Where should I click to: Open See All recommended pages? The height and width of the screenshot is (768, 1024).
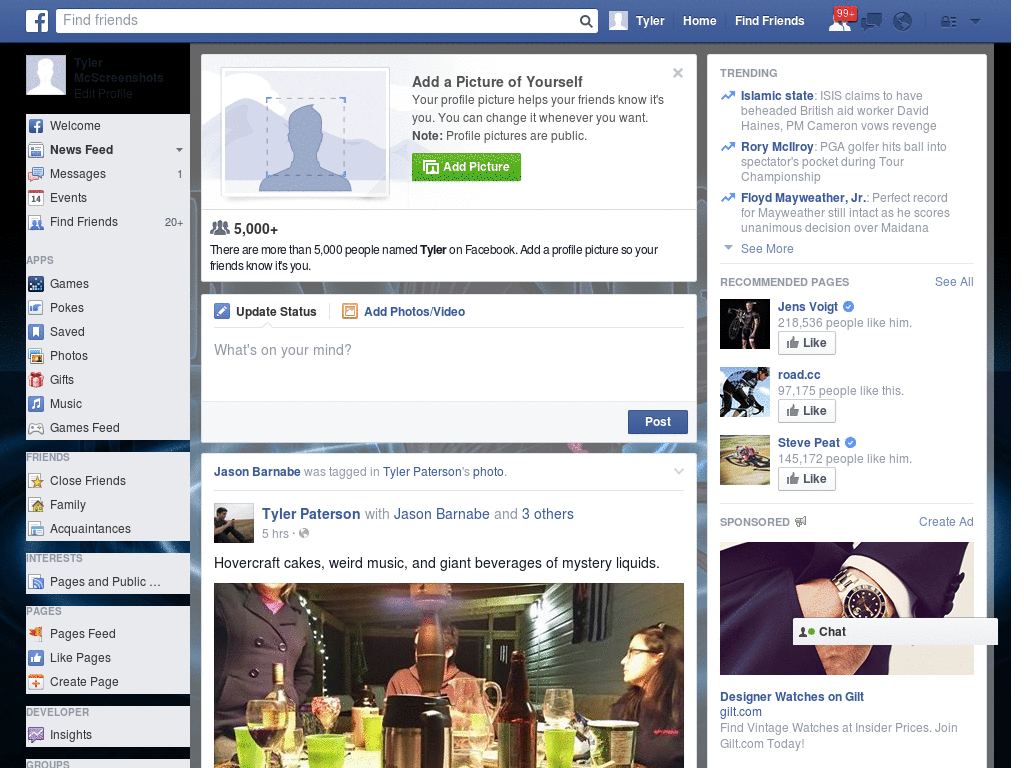click(953, 282)
